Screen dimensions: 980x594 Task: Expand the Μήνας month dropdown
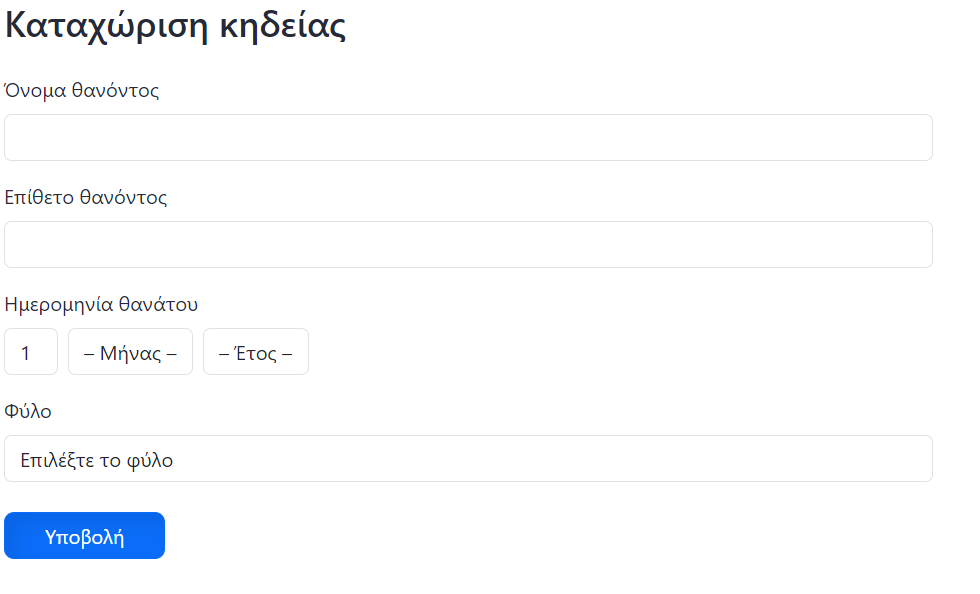(130, 352)
